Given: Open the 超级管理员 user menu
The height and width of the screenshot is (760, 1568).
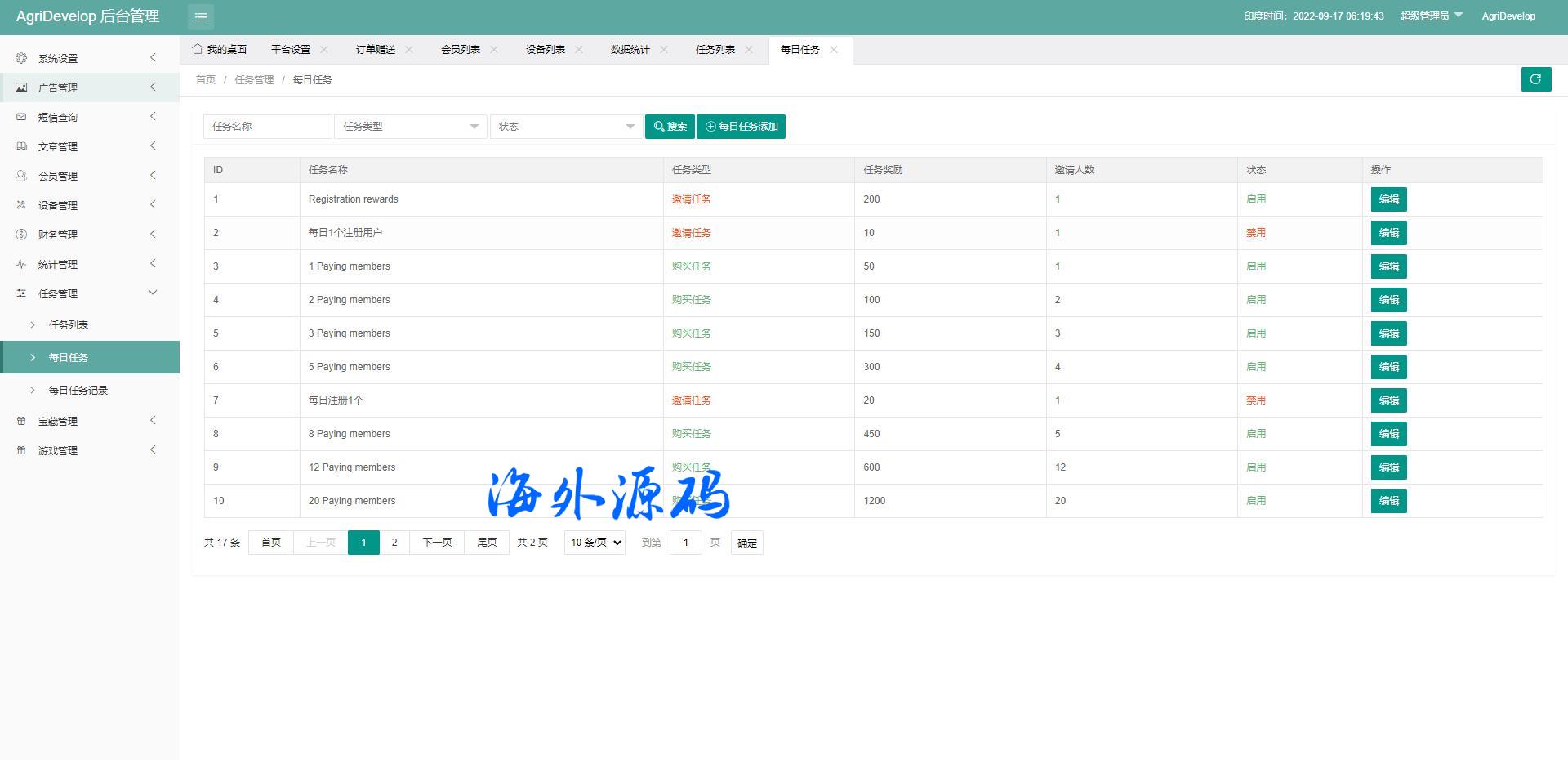Looking at the screenshot, I should point(1431,16).
